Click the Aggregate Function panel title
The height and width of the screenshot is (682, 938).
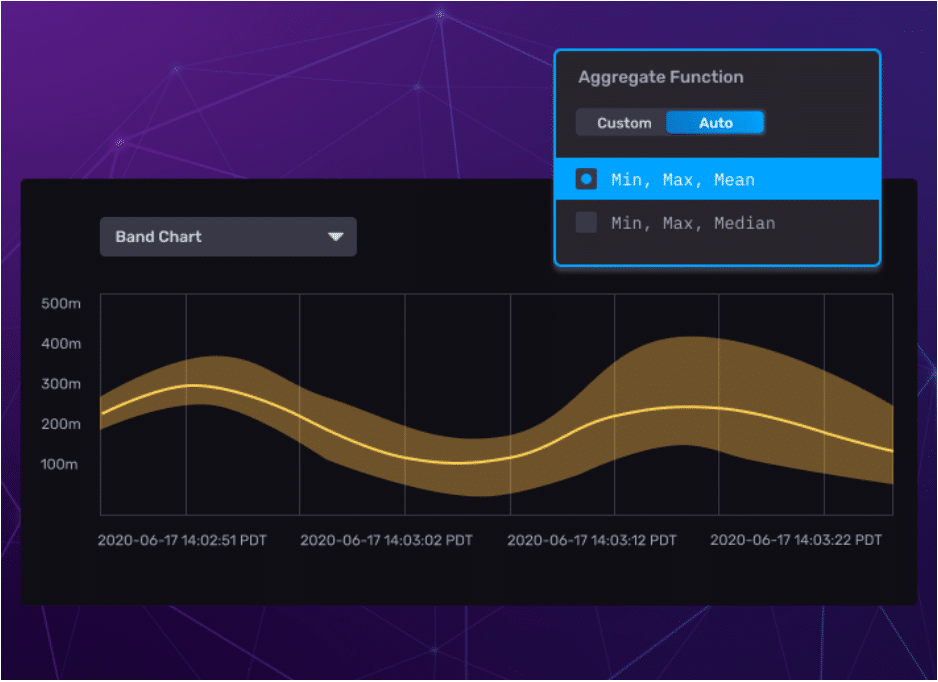click(660, 77)
